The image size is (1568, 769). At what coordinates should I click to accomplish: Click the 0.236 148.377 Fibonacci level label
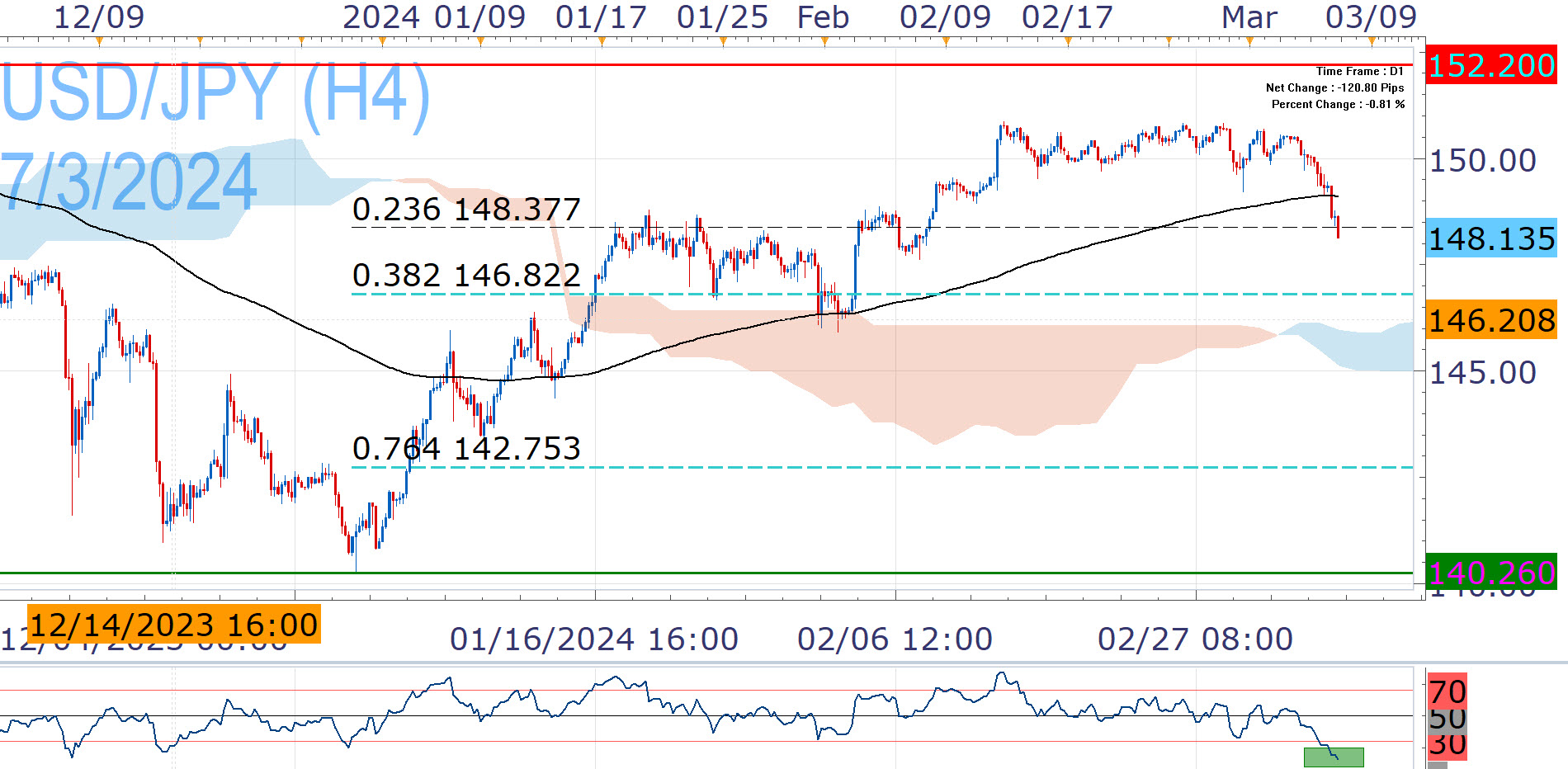pyautogui.click(x=466, y=210)
